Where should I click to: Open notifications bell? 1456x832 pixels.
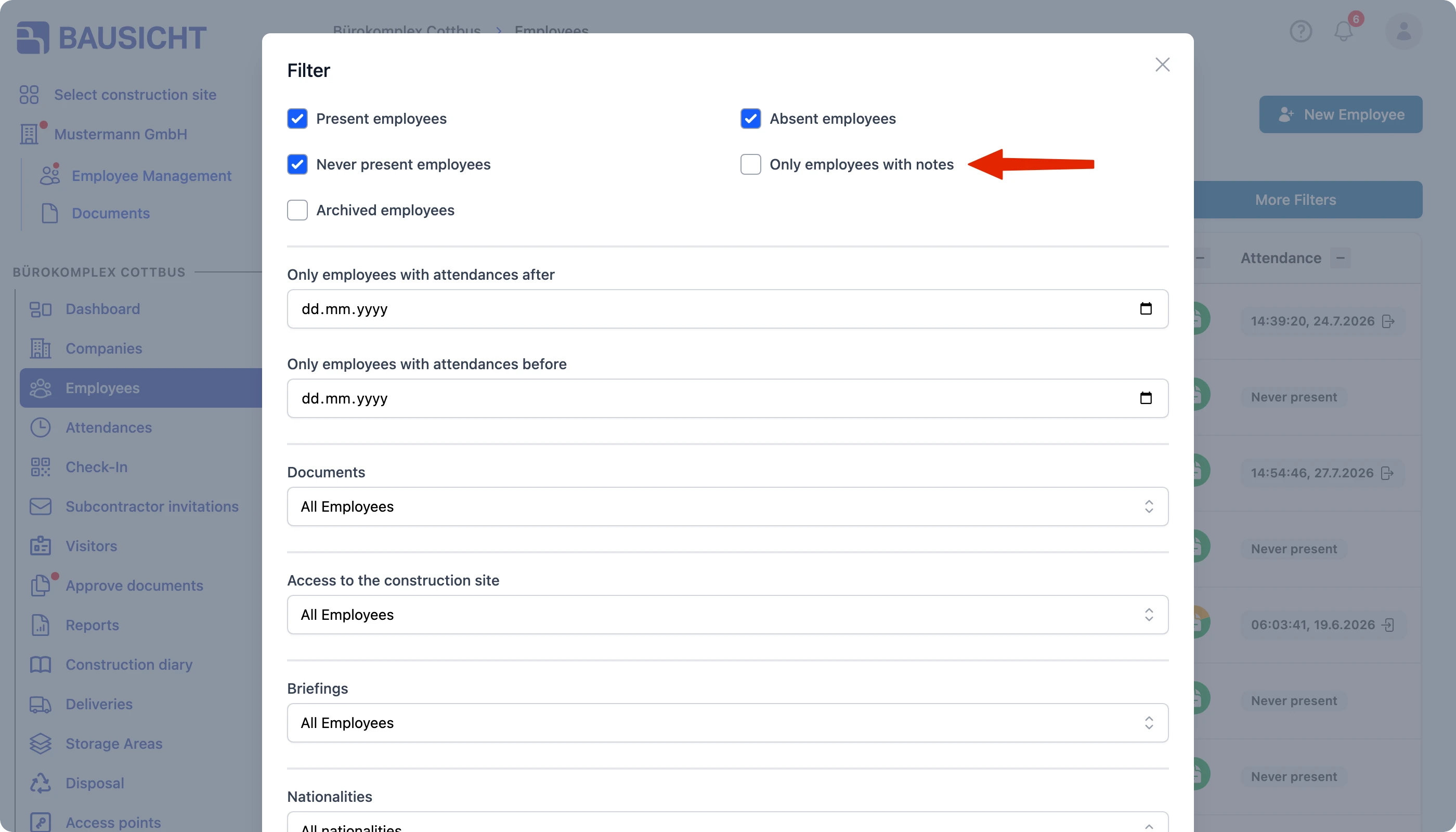point(1344,31)
